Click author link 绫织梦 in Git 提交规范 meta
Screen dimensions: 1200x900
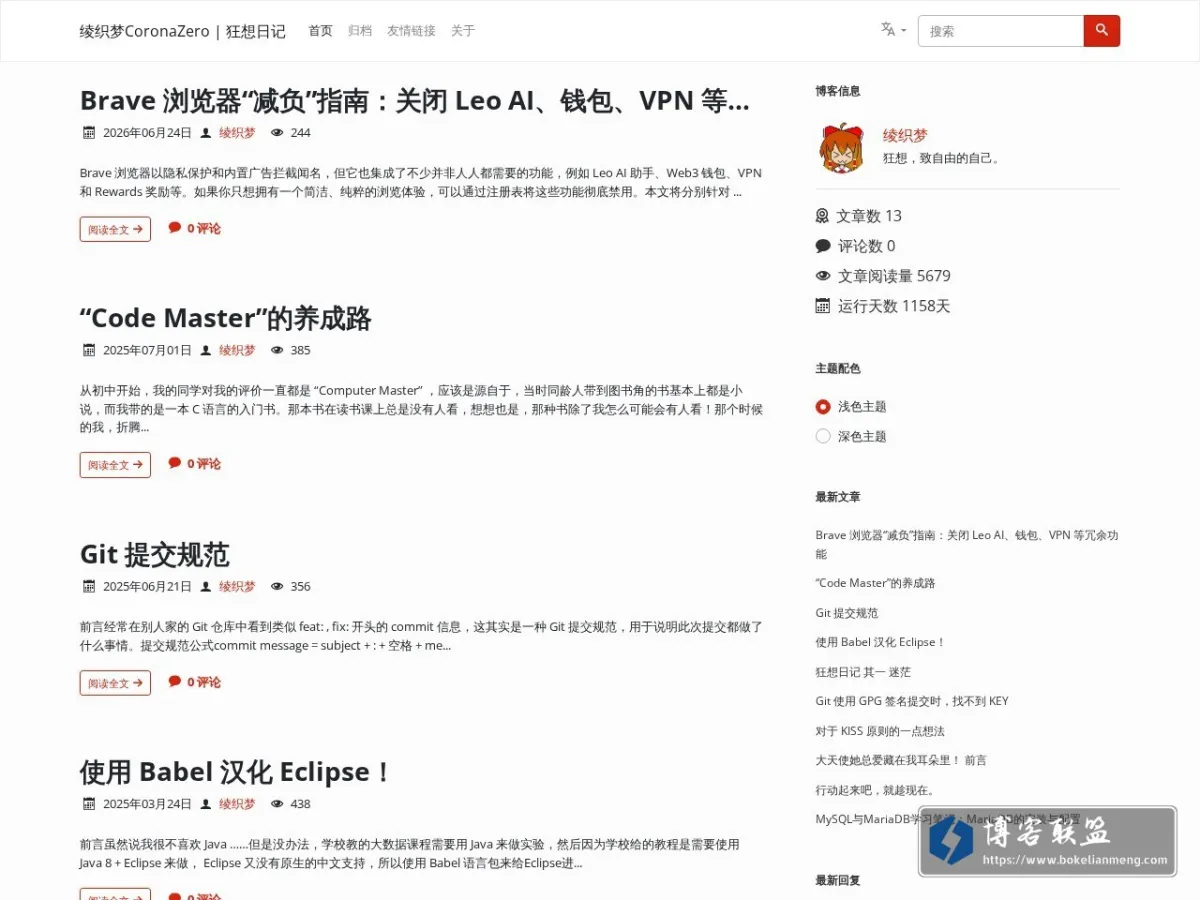click(237, 586)
